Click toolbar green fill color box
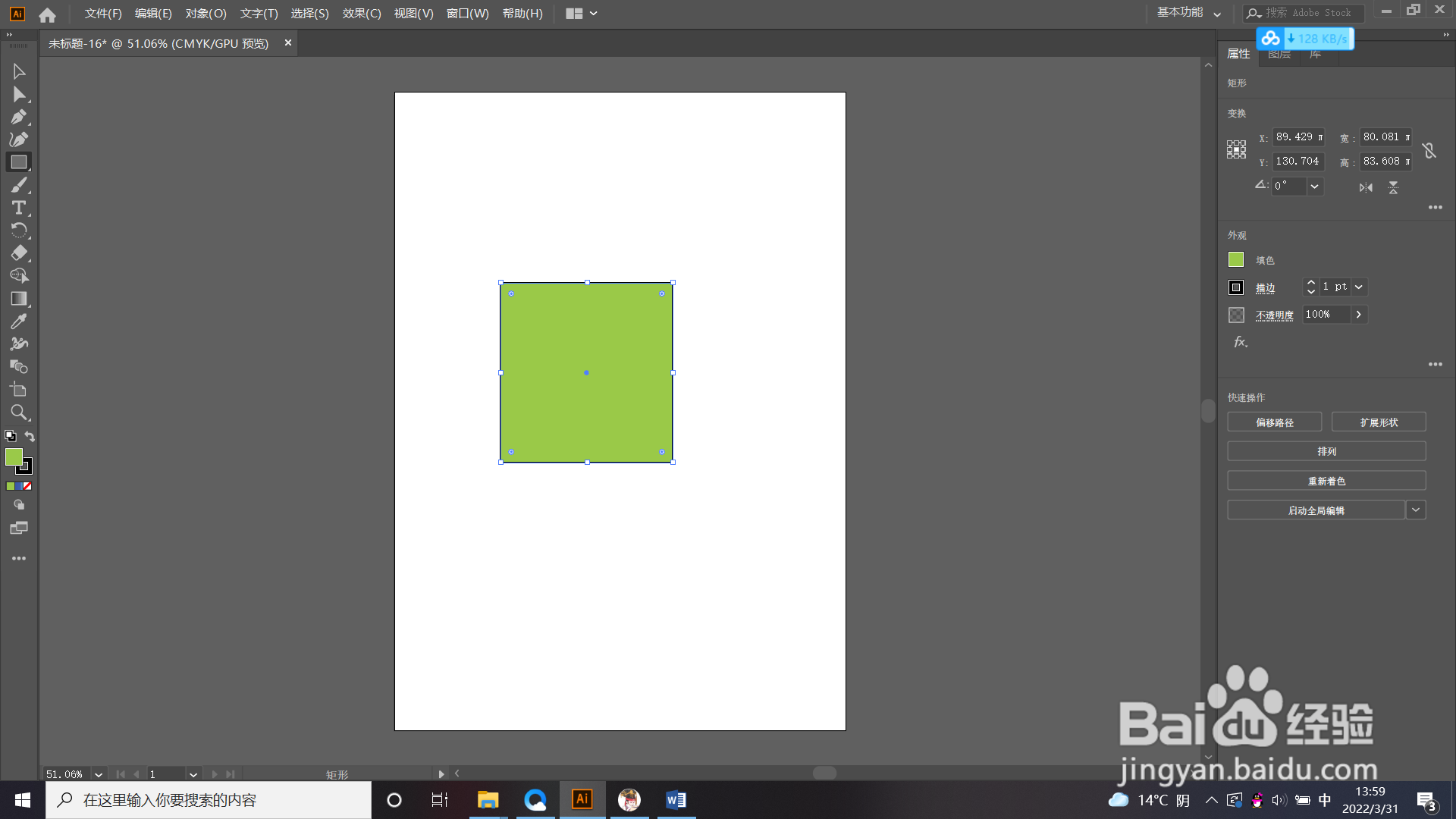This screenshot has width=1456, height=819. pos(14,457)
